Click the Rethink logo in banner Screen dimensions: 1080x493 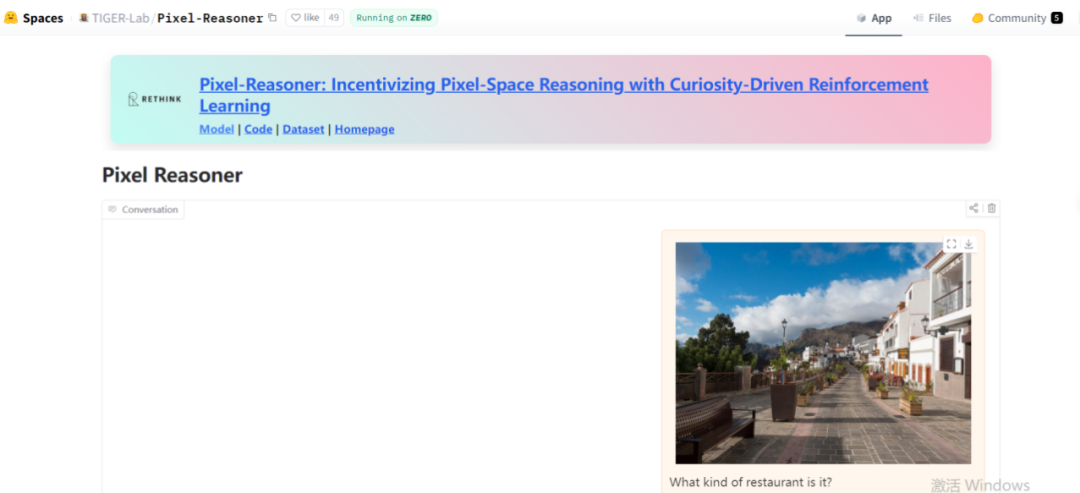tap(155, 99)
